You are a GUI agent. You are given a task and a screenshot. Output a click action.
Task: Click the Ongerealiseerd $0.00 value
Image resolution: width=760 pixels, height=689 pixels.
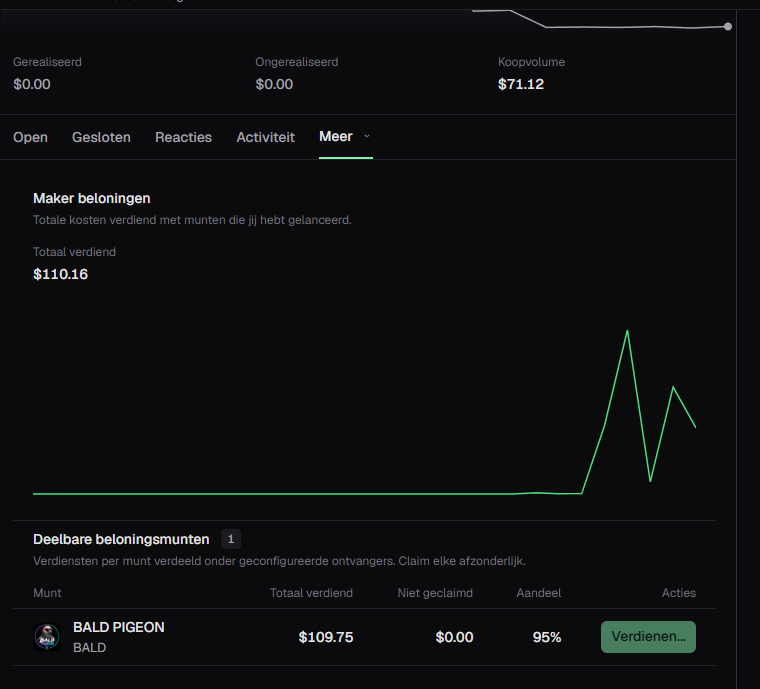(274, 84)
